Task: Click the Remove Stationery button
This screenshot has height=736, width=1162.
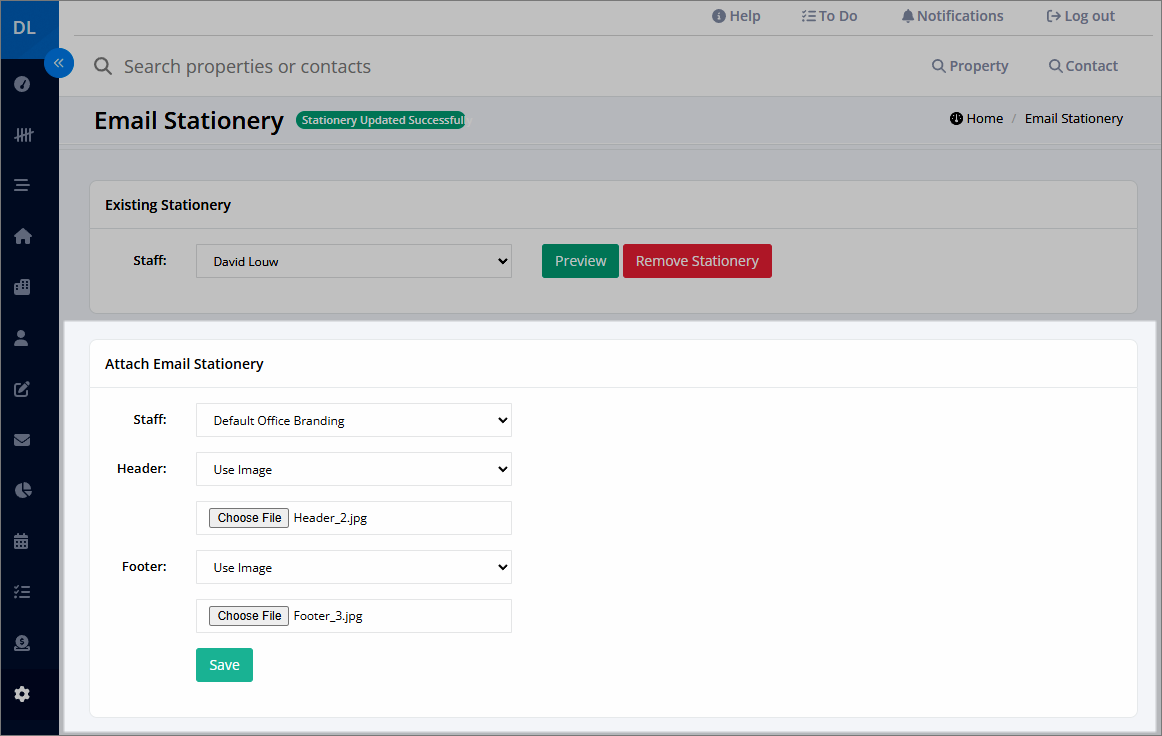Action: click(x=697, y=261)
